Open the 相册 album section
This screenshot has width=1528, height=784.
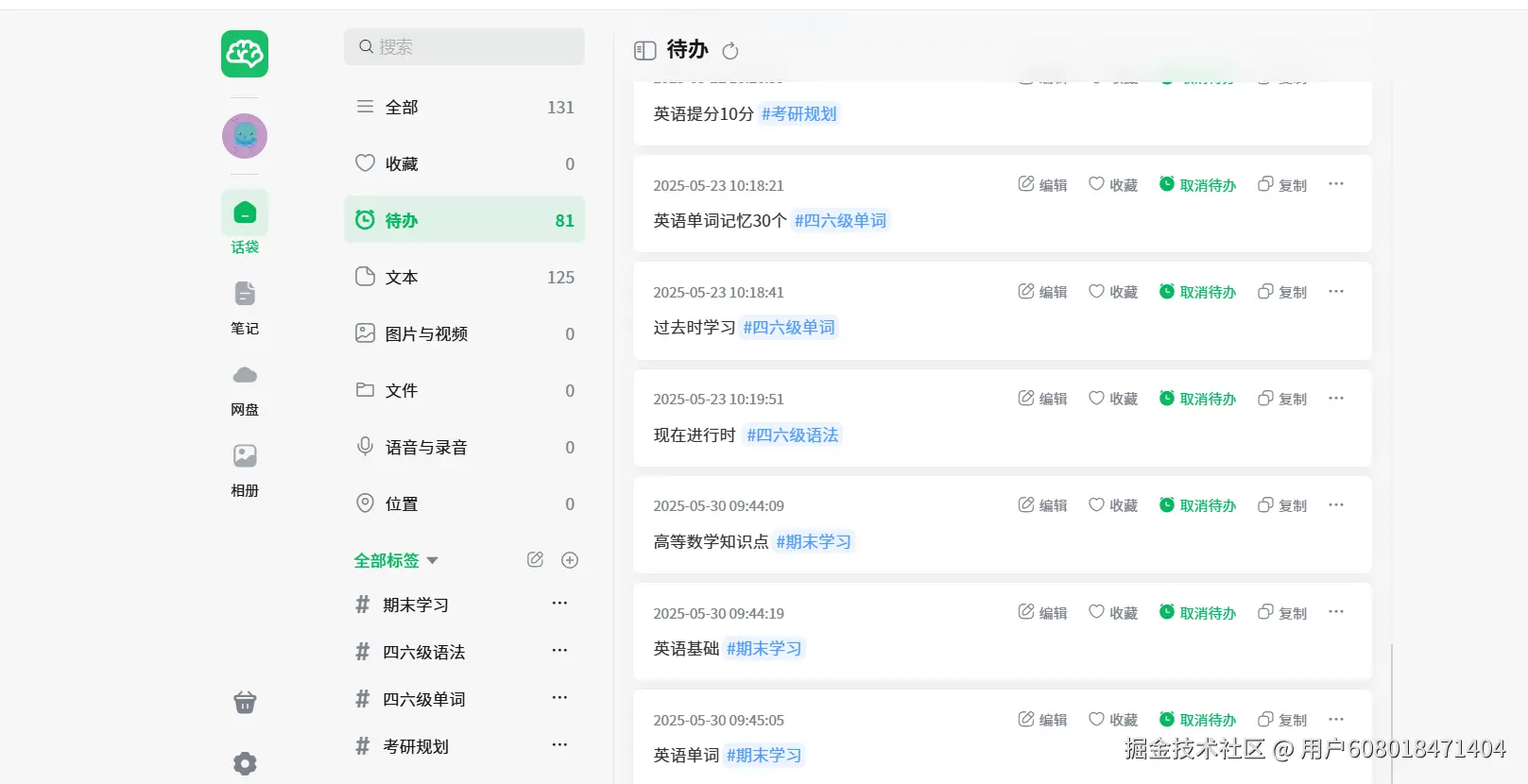245,469
